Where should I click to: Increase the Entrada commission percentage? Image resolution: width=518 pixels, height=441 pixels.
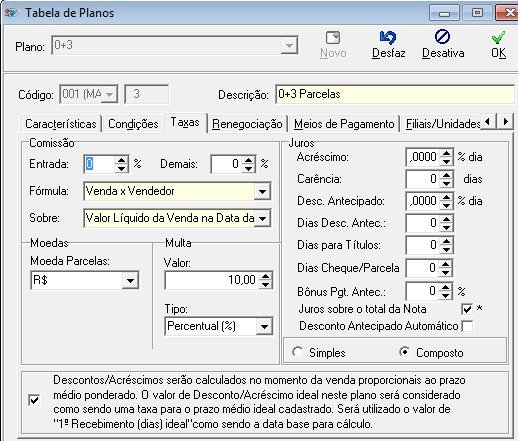click(x=121, y=160)
